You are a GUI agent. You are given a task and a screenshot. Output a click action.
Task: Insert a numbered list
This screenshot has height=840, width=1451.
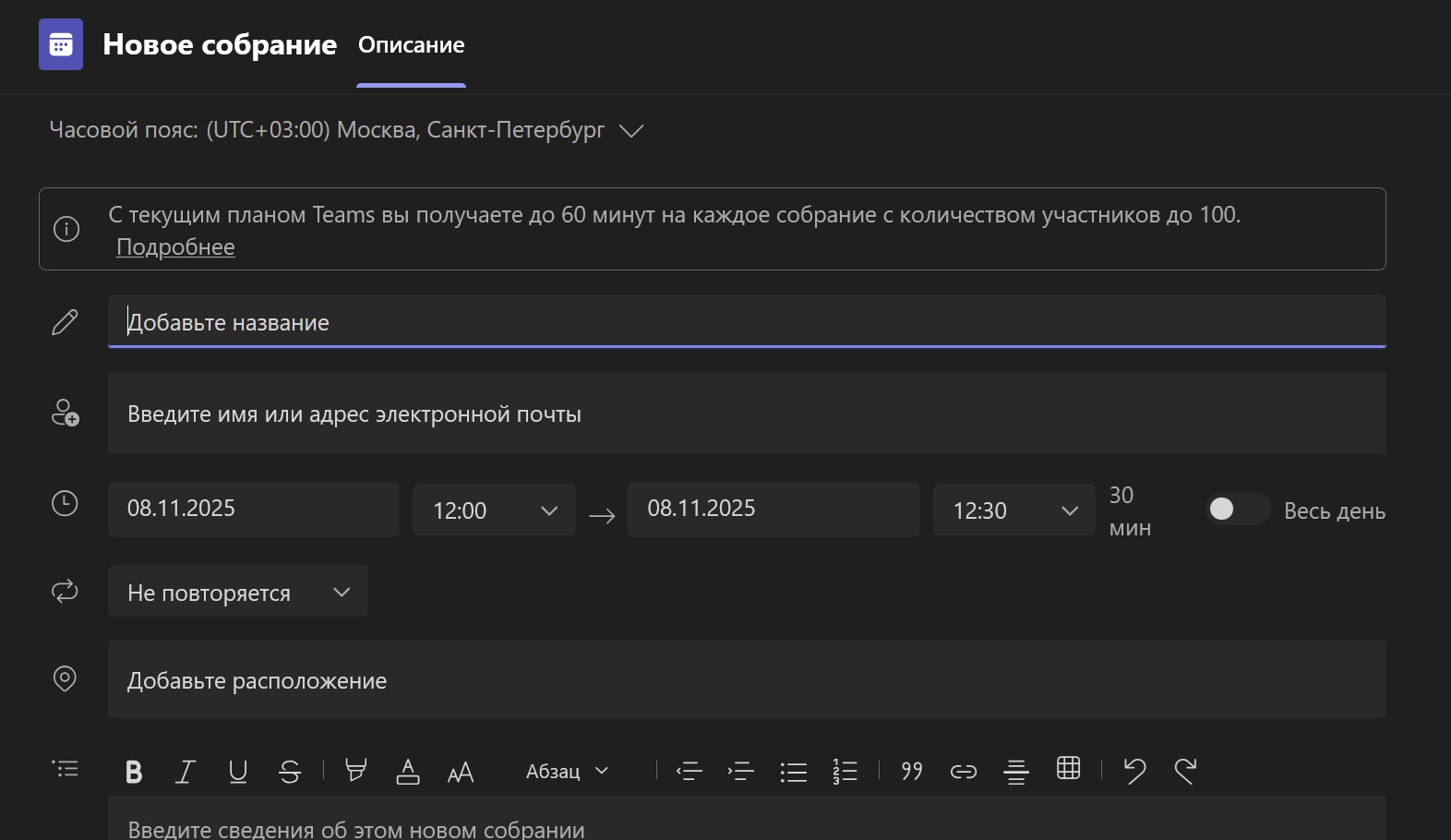click(845, 772)
